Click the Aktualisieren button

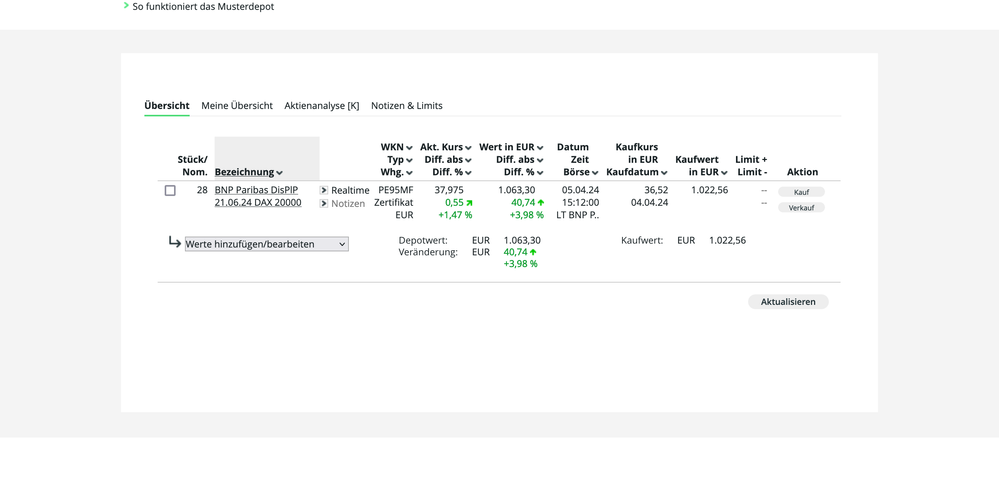[788, 302]
